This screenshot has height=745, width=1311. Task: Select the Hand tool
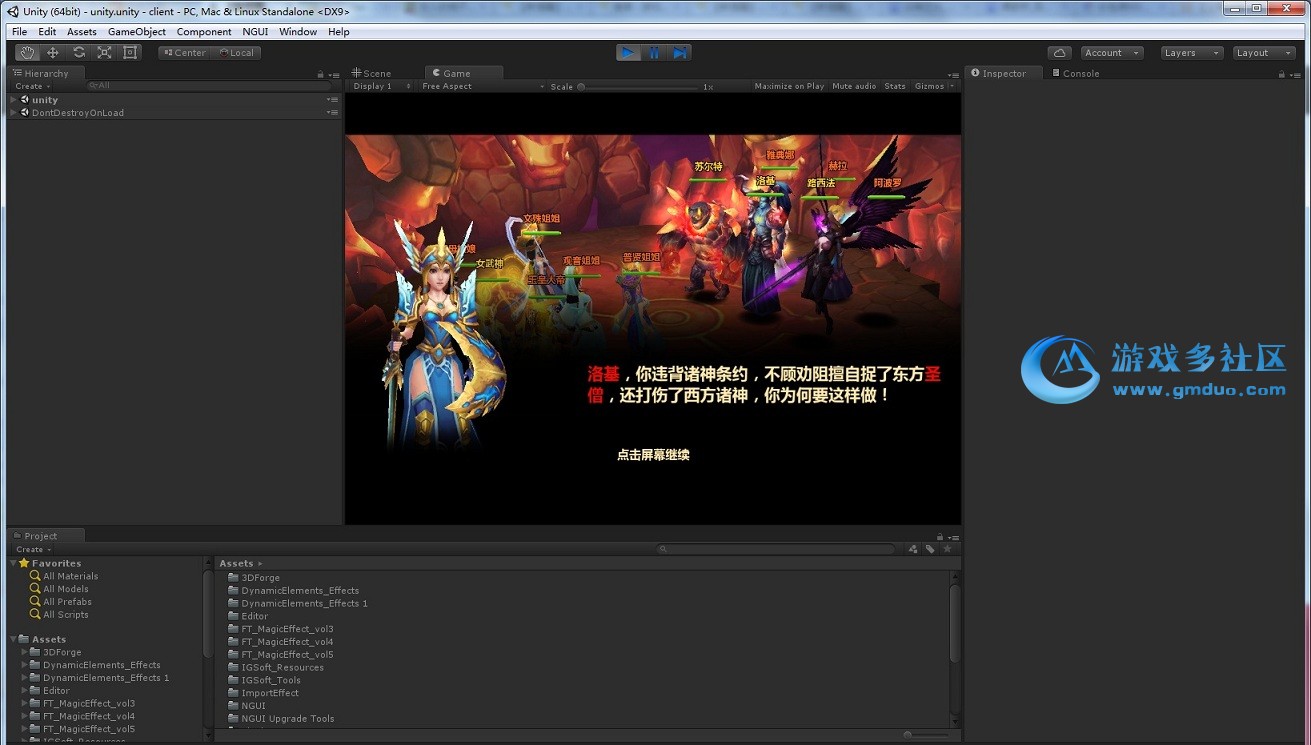(x=27, y=53)
